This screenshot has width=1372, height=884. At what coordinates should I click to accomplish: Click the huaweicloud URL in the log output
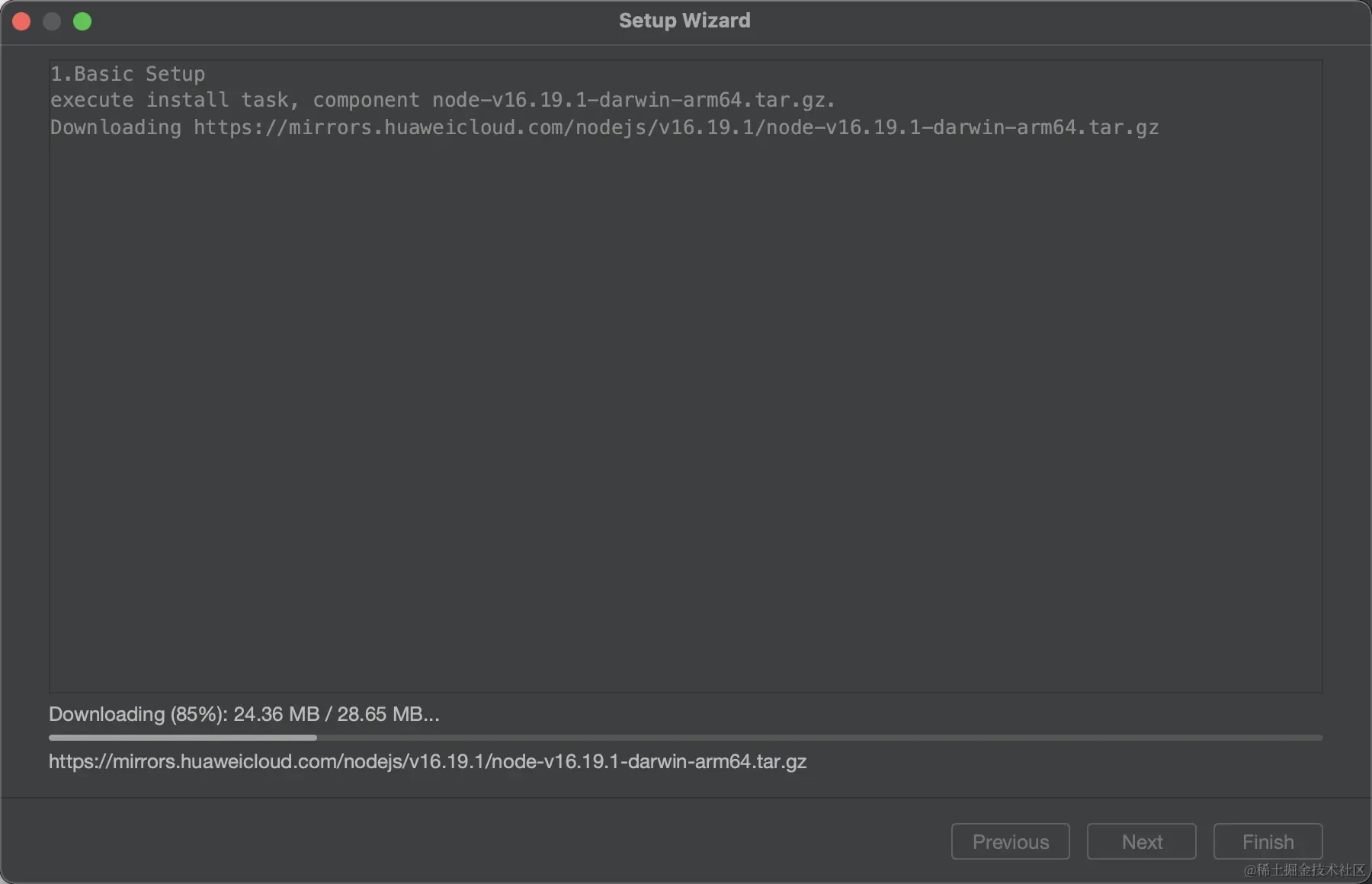[x=676, y=127]
